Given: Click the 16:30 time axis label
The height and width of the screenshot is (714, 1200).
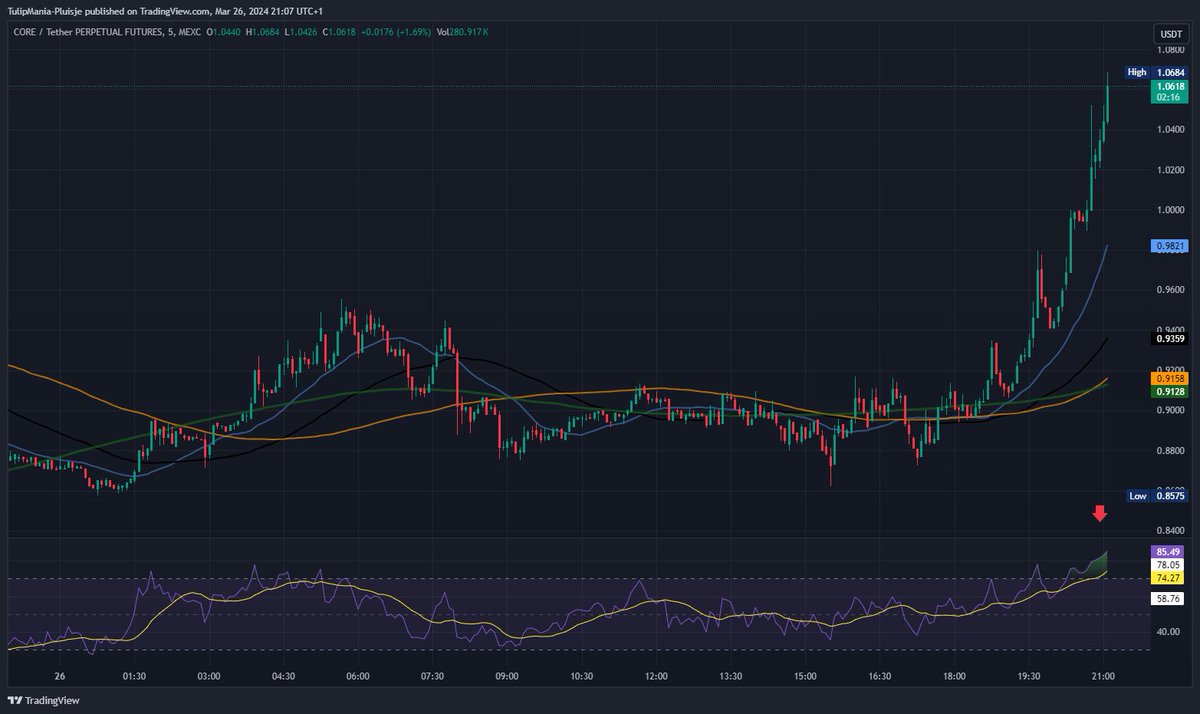Looking at the screenshot, I should coord(880,677).
